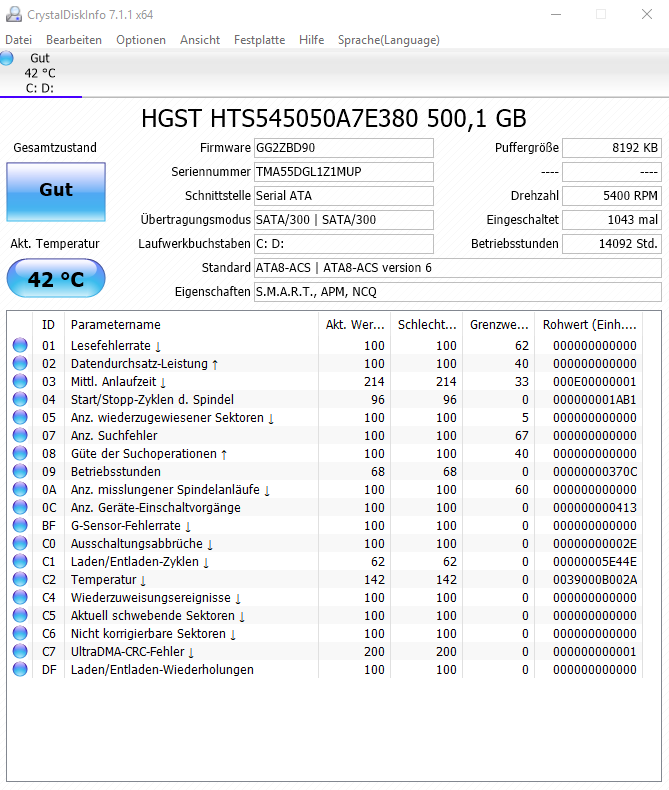Close the CrystalDiskInfo window

point(647,14)
